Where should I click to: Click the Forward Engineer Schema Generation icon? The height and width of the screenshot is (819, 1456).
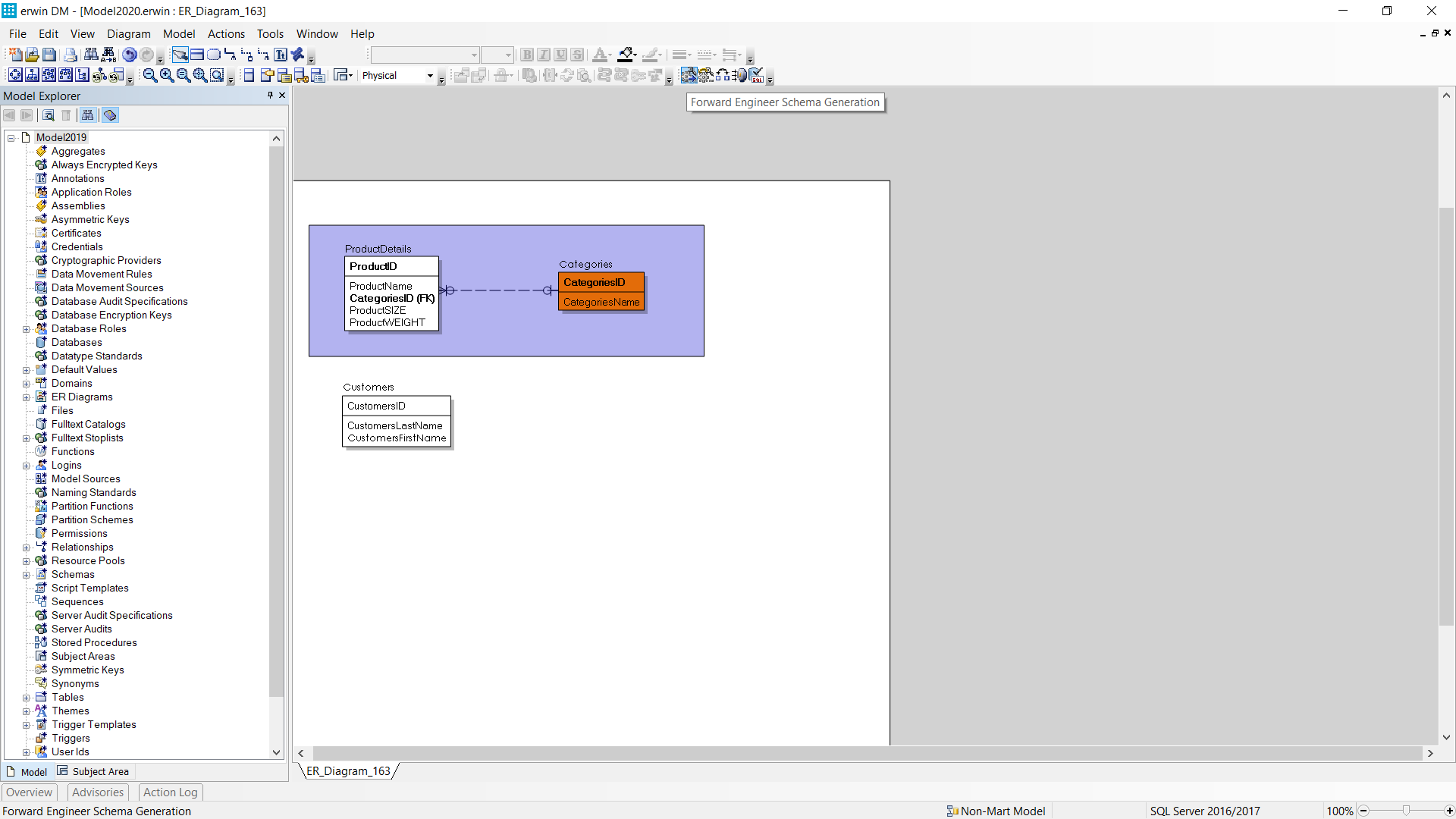[x=689, y=75]
